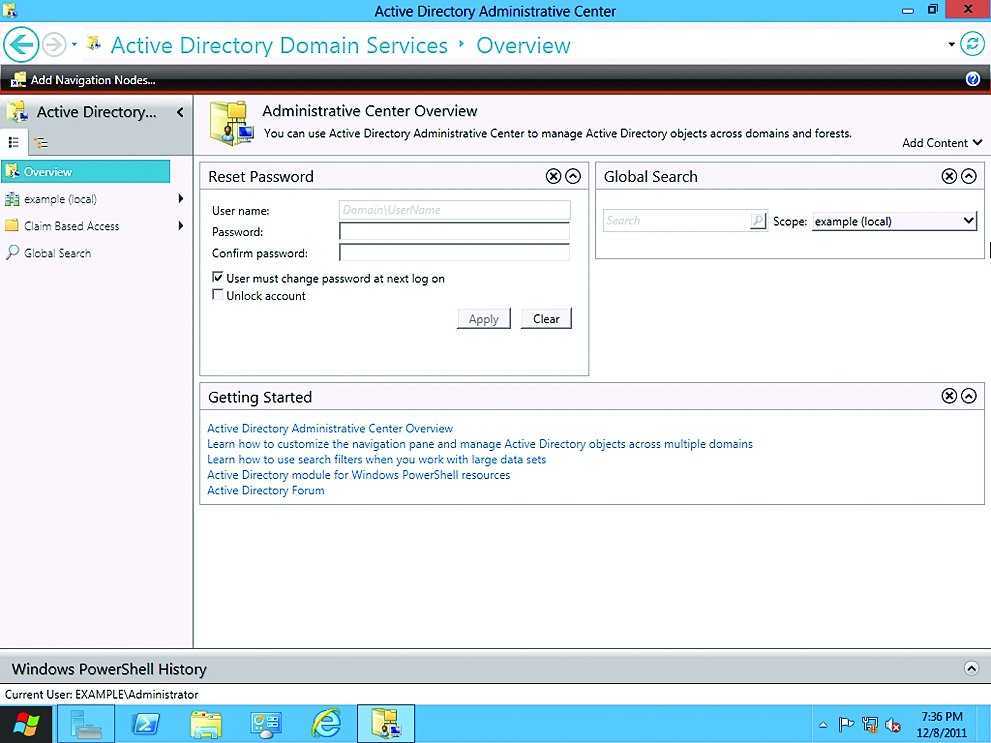Open the Add Content dropdown

[x=941, y=143]
